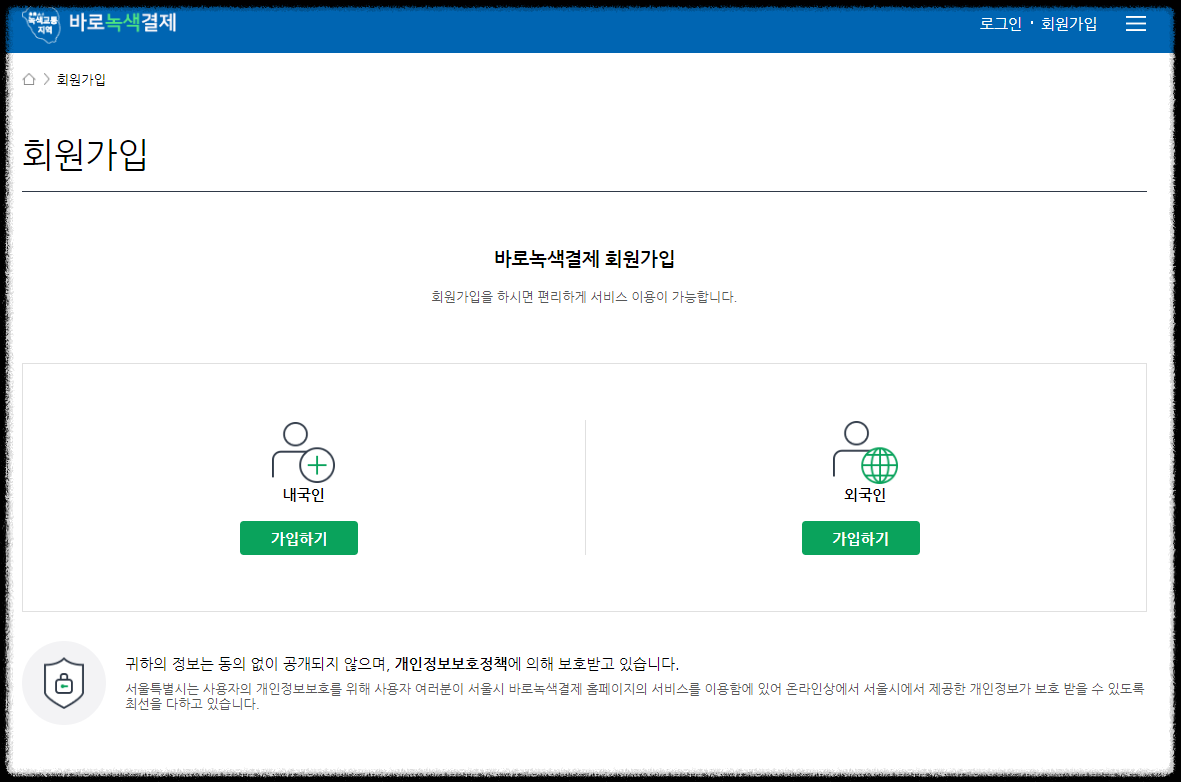Click the 회원가입을 하시면 편리하게 description text

tap(584, 297)
